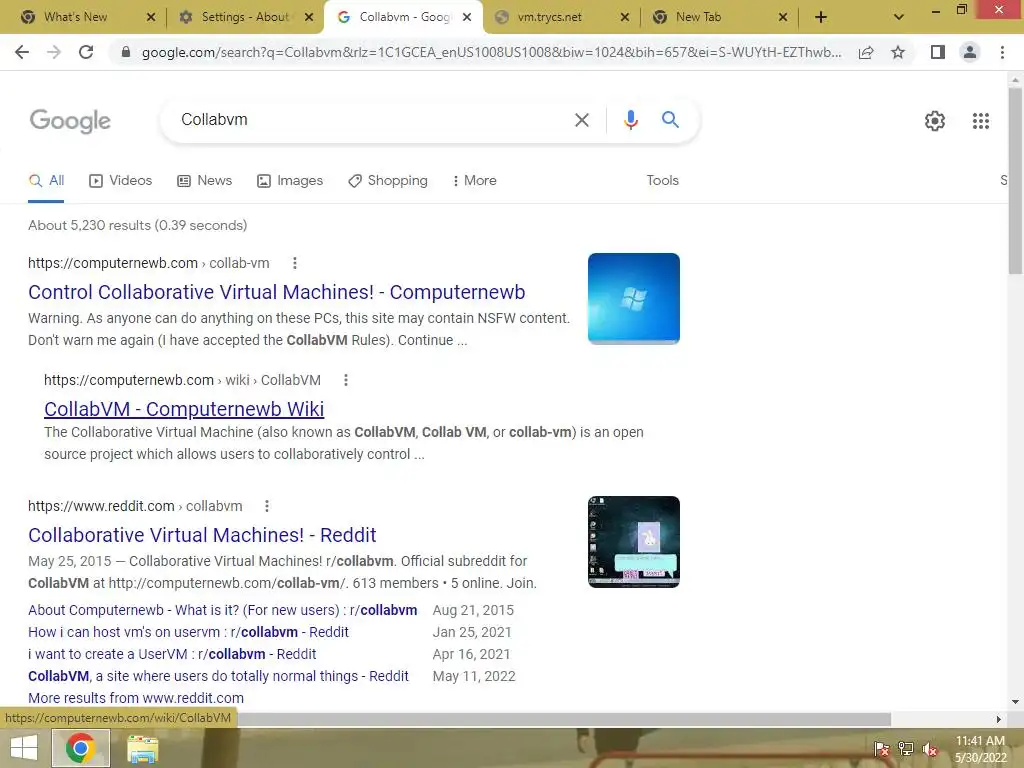
Task: Open File Explorer from taskbar
Action: tap(142, 748)
